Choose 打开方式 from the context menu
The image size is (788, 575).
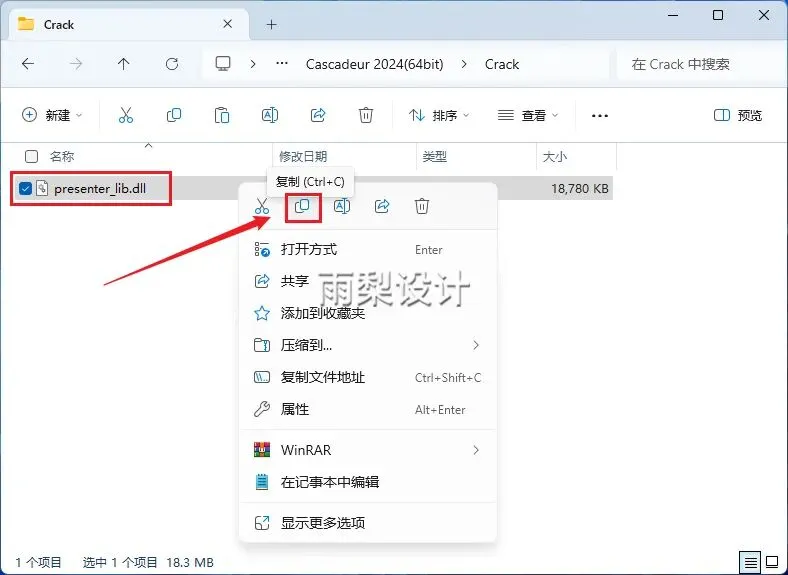tap(368, 249)
